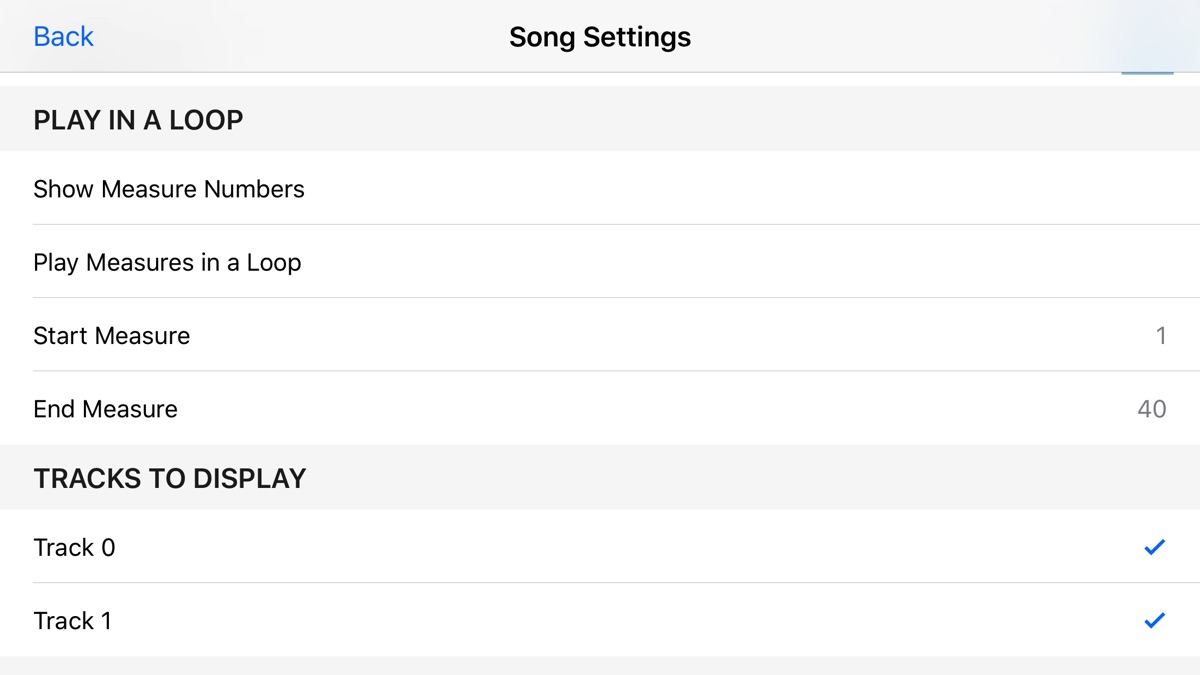Tap the blue checkmark beside Track 1

1154,621
